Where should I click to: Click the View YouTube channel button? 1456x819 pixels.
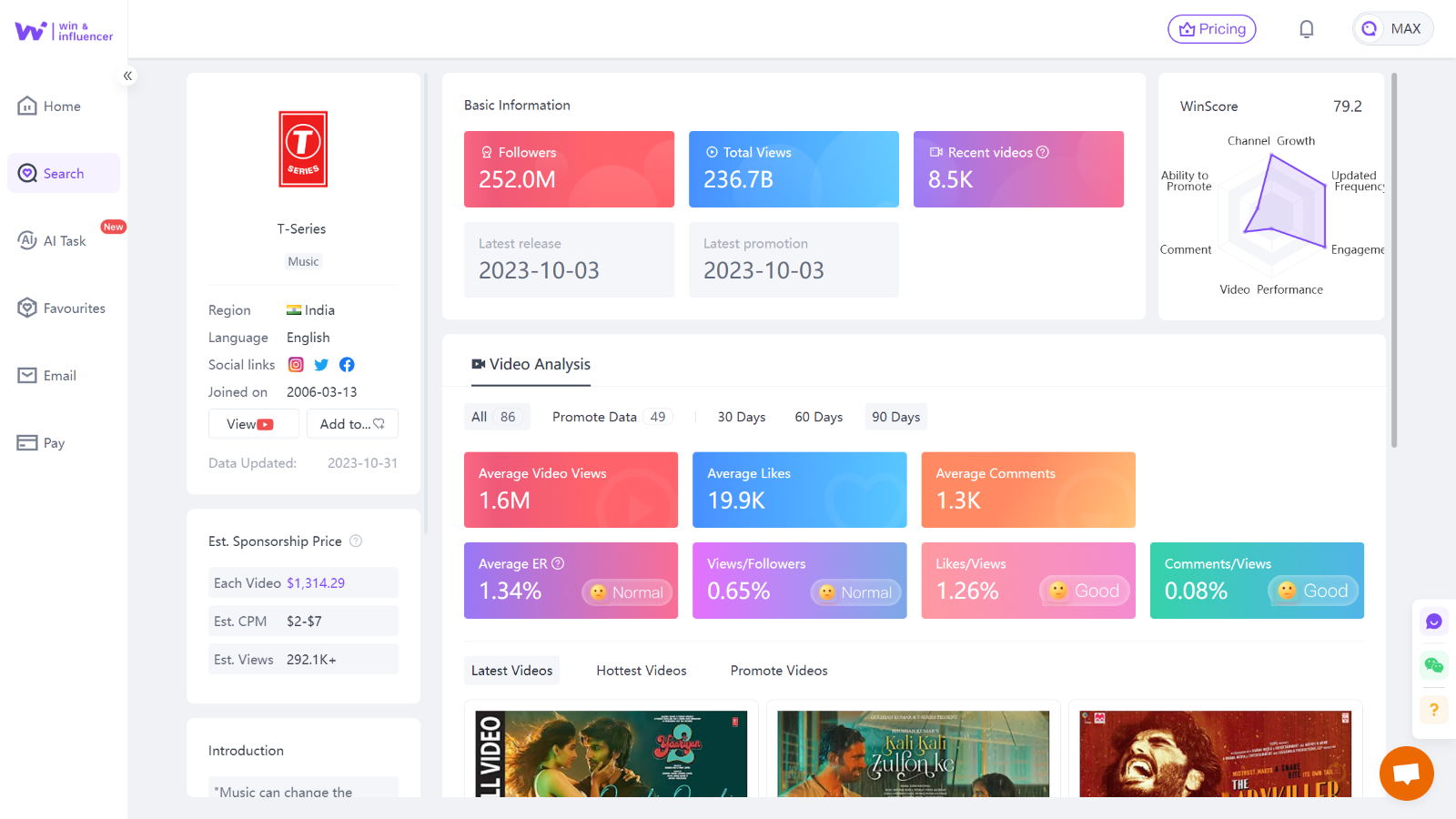pos(253,423)
